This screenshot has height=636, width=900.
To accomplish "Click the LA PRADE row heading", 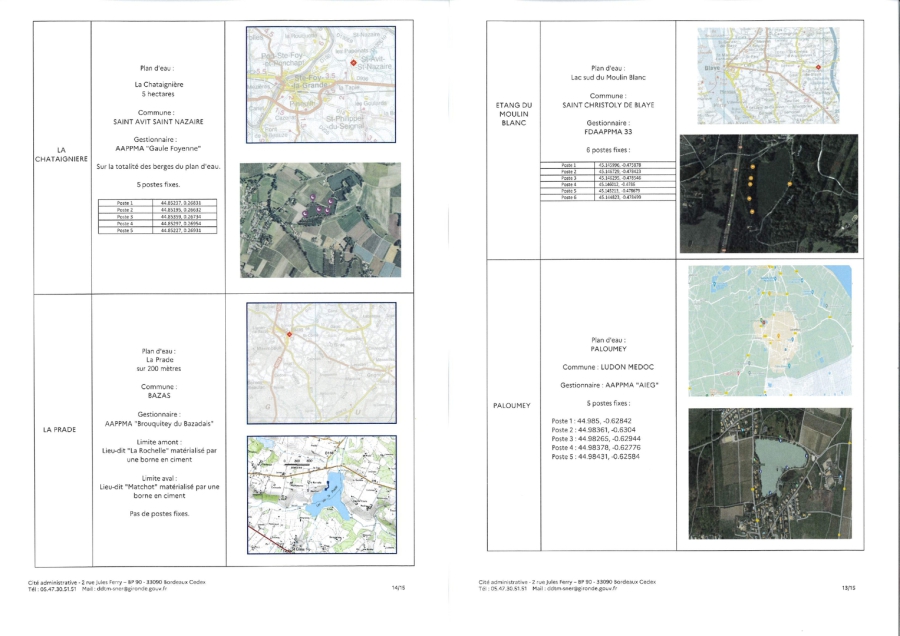I will coord(60,429).
